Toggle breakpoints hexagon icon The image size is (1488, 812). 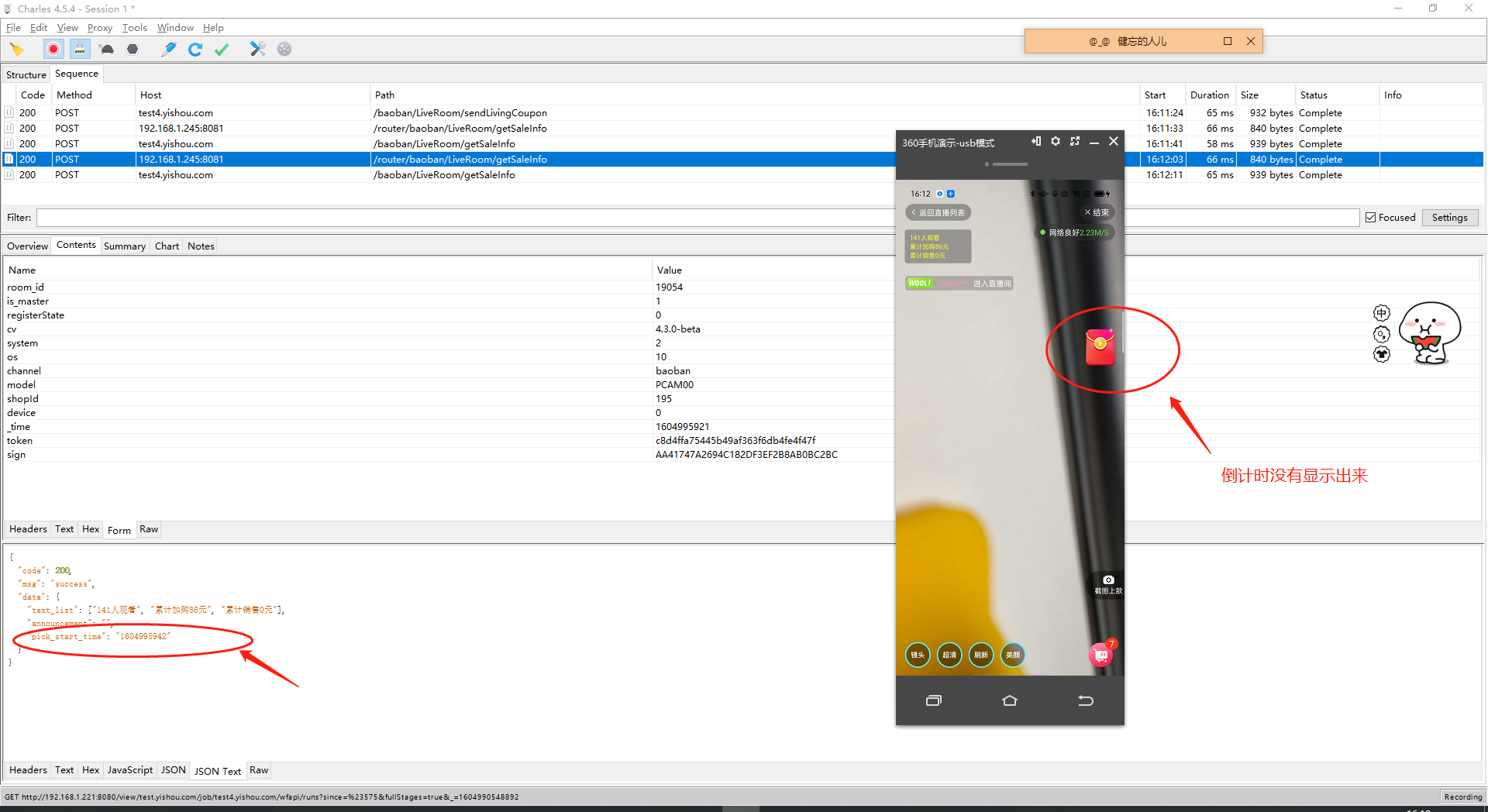(133, 50)
